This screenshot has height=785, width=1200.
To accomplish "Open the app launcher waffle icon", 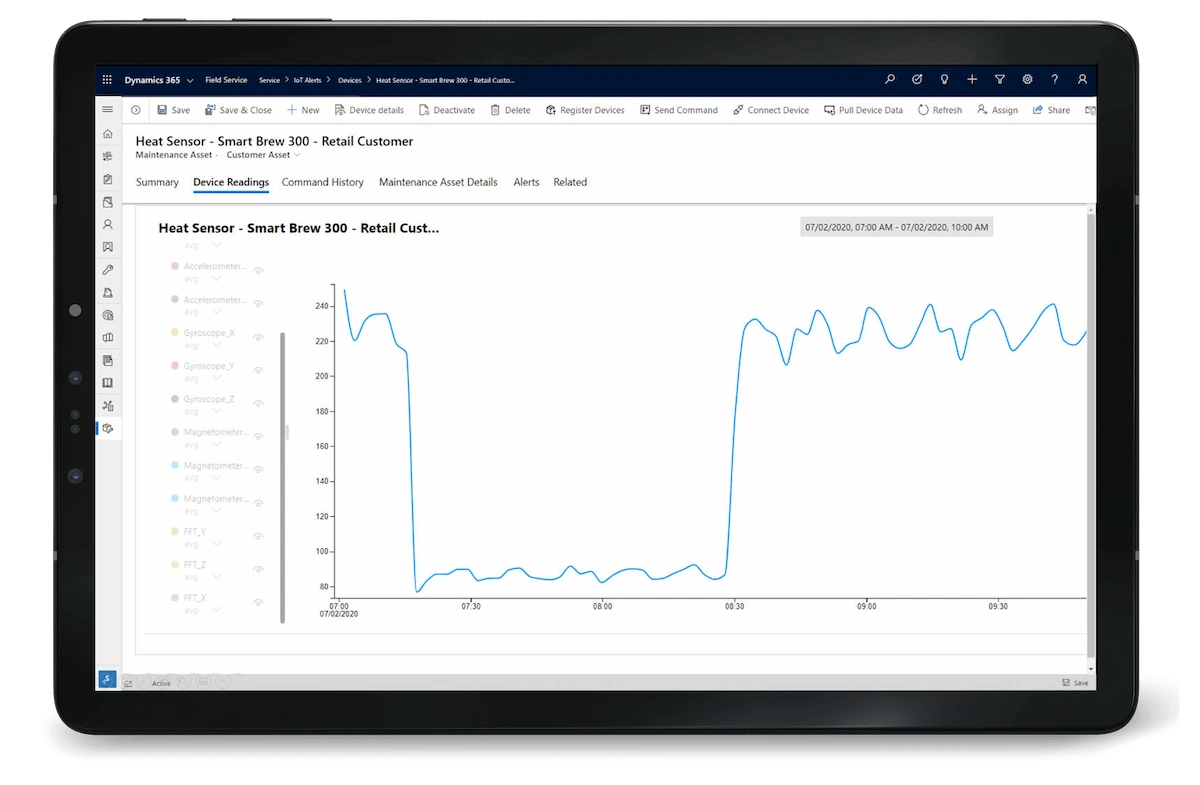I will tap(107, 80).
